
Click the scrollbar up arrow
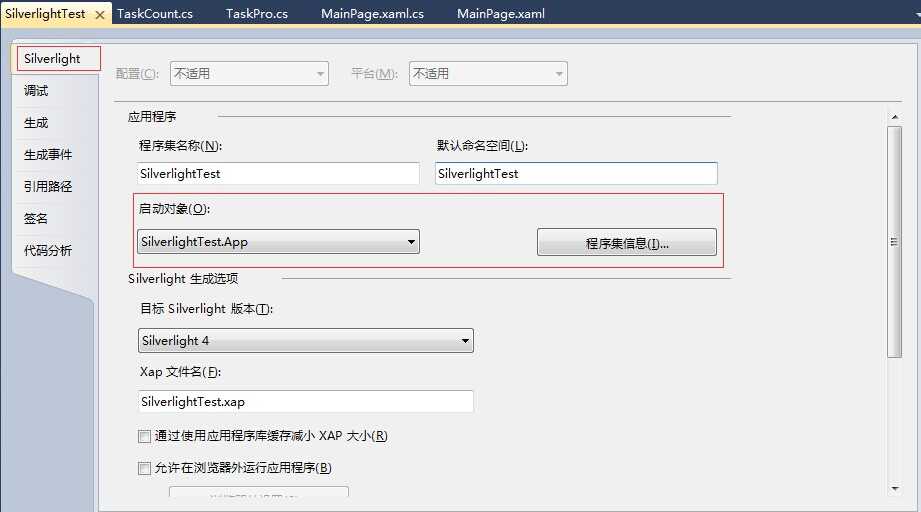pos(895,117)
